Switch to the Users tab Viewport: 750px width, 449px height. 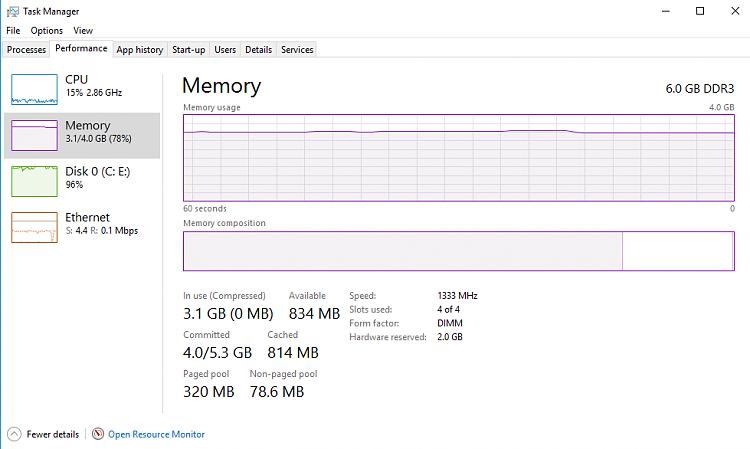[225, 49]
